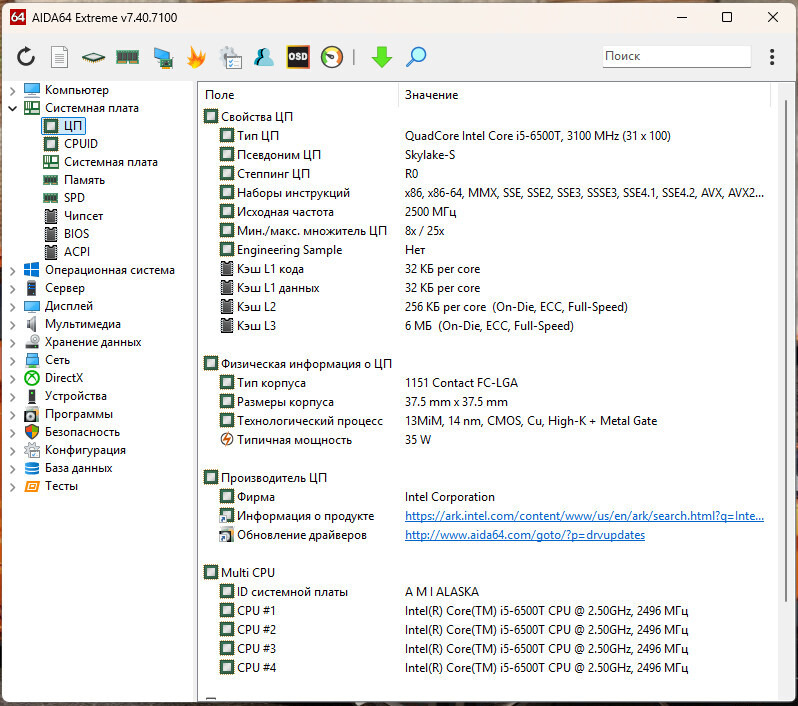
Task: Open the OSD panel icon
Action: pyautogui.click(x=297, y=57)
